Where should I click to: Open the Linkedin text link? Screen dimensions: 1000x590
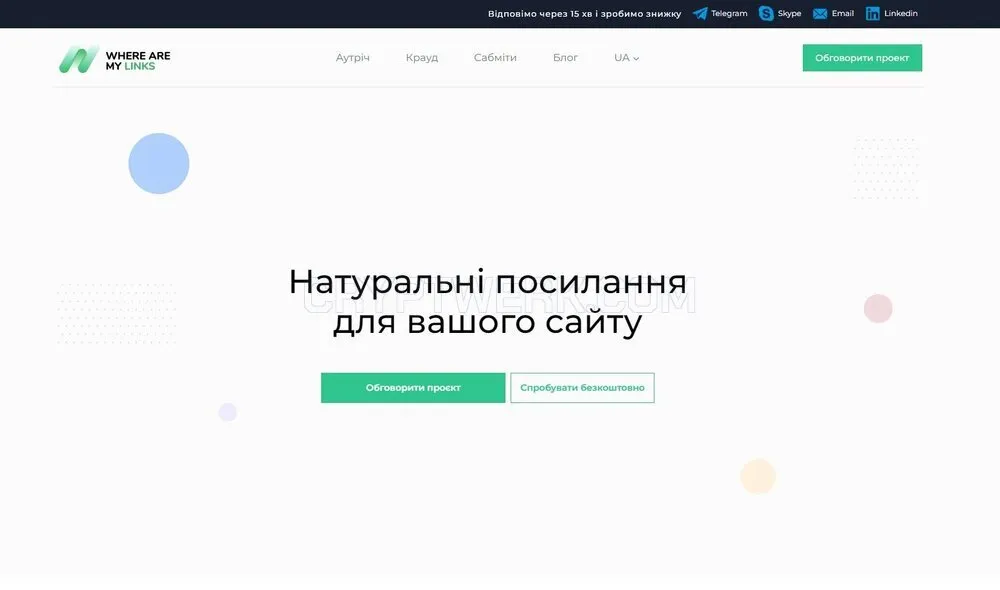pos(901,13)
